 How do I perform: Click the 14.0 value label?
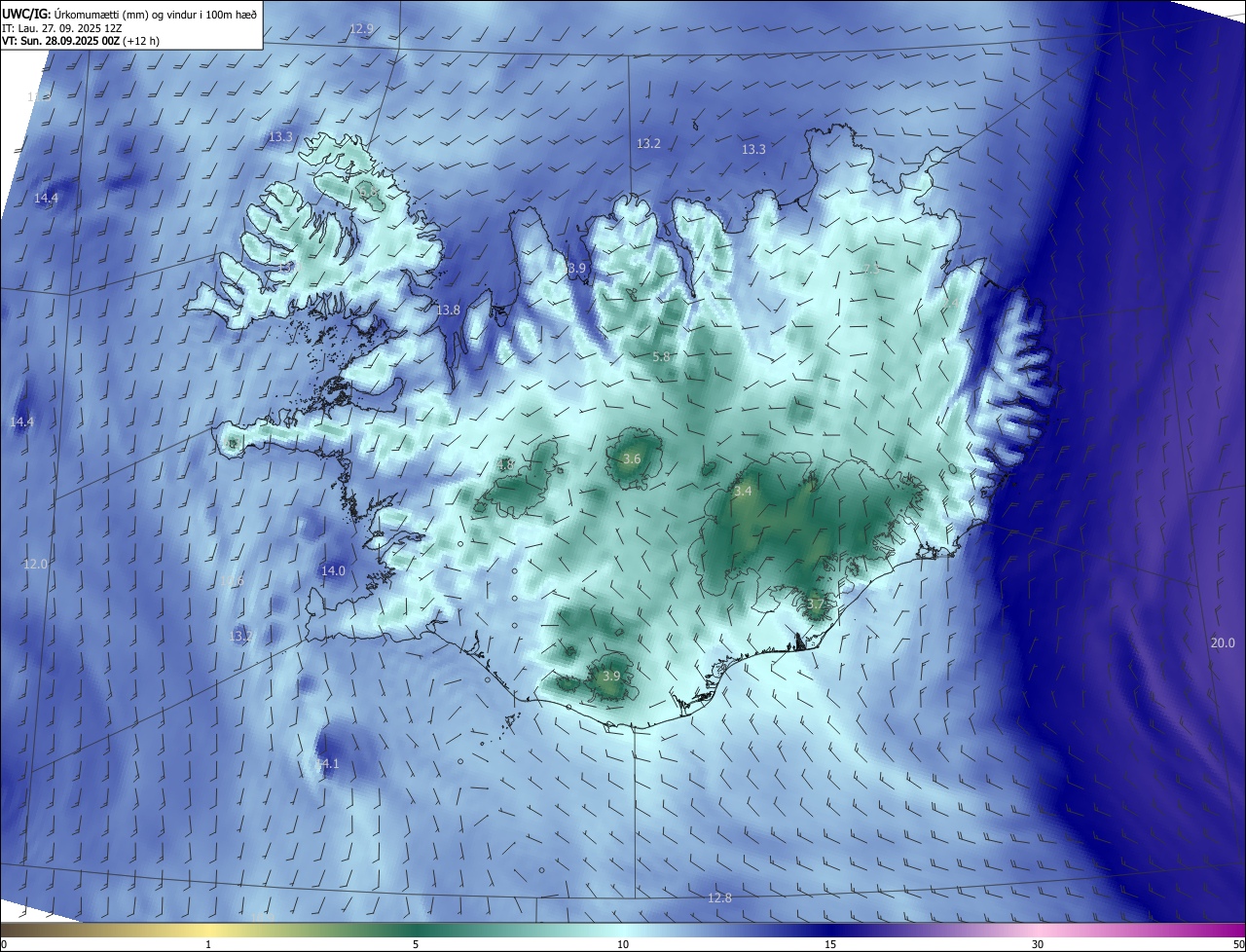click(333, 570)
